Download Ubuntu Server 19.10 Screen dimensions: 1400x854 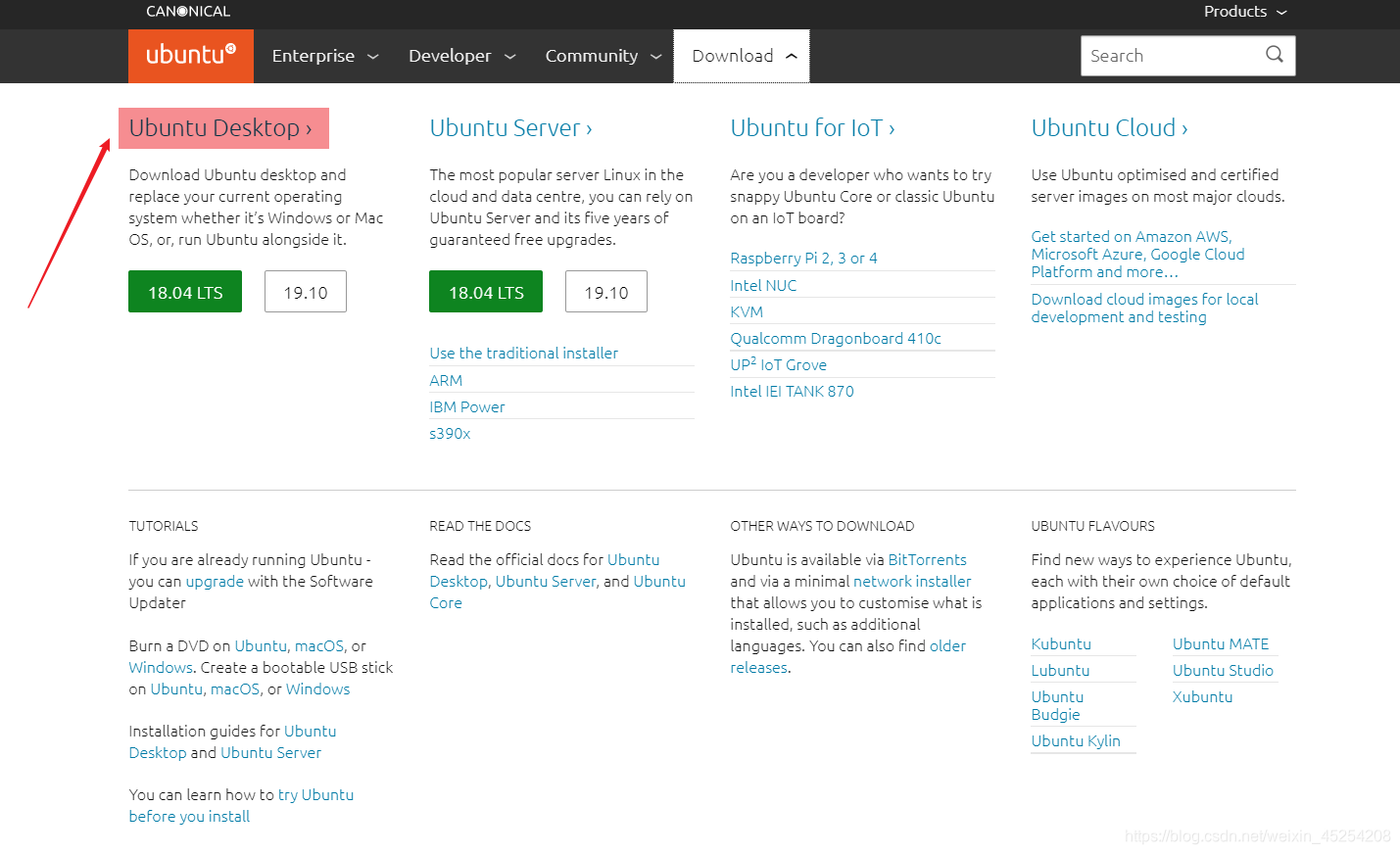(606, 292)
